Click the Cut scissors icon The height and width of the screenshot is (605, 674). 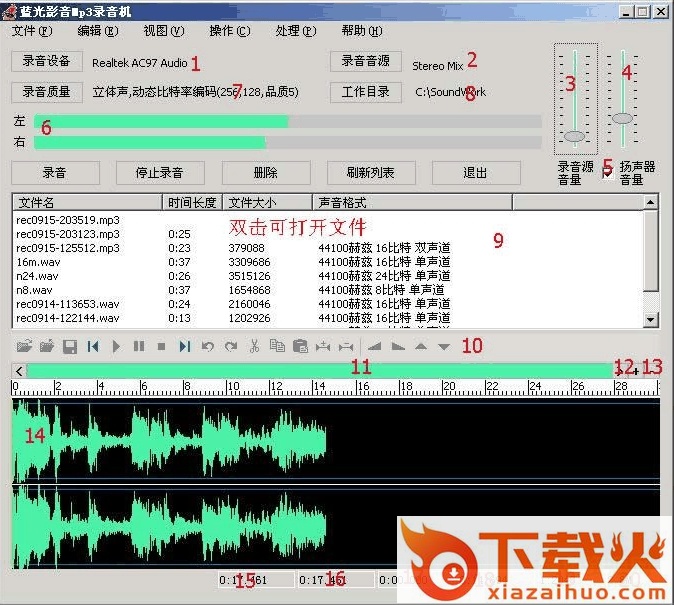click(x=254, y=347)
